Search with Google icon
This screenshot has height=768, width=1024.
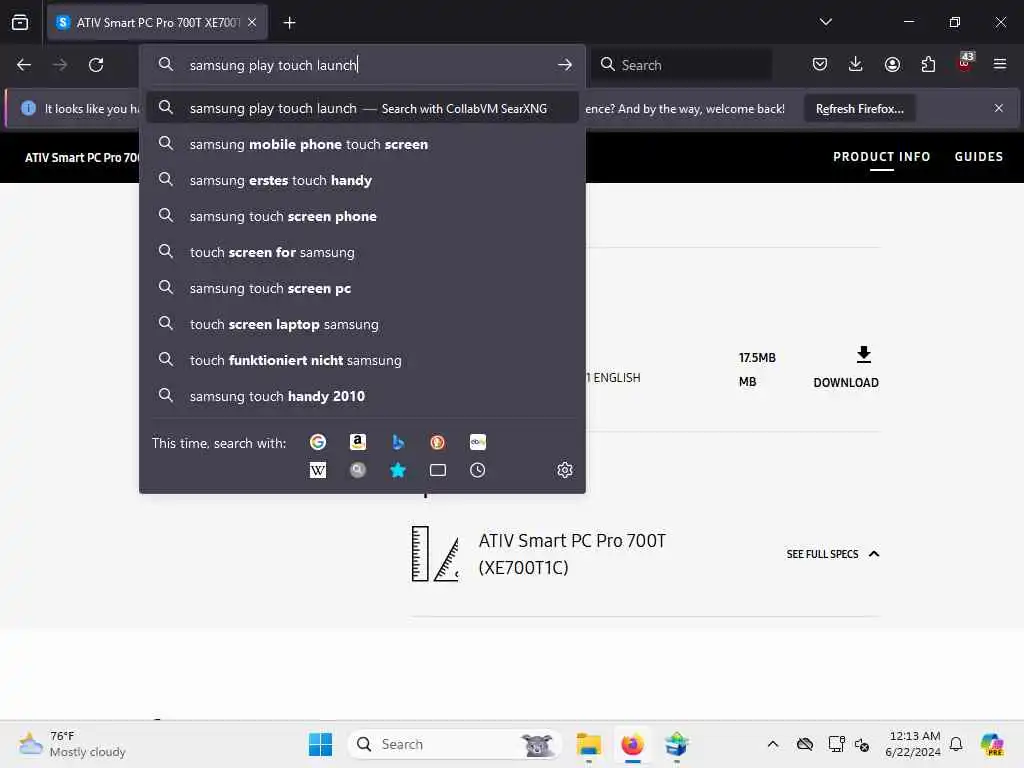click(317, 442)
